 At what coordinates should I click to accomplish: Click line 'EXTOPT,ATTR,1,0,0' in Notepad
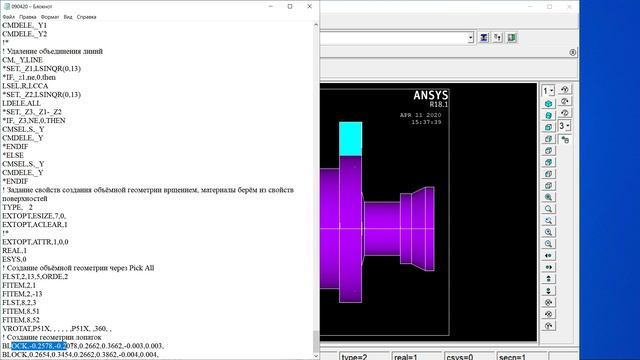pos(35,242)
